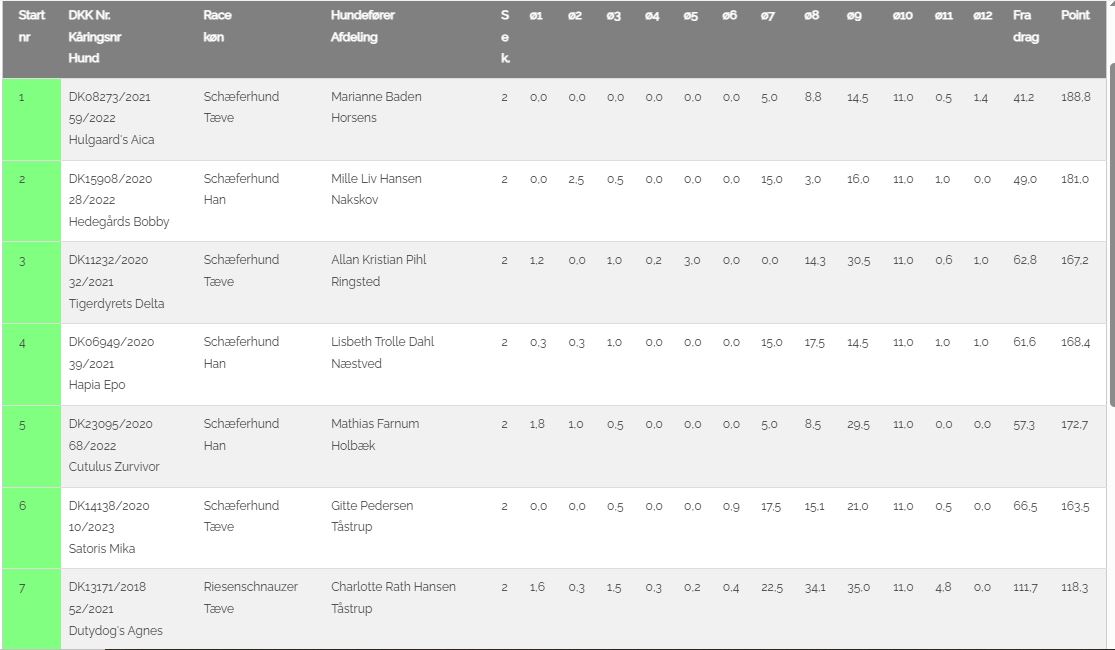Viewport: 1115px width, 650px height.
Task: Click the 'Fra drag' column header
Action: click(x=1025, y=27)
